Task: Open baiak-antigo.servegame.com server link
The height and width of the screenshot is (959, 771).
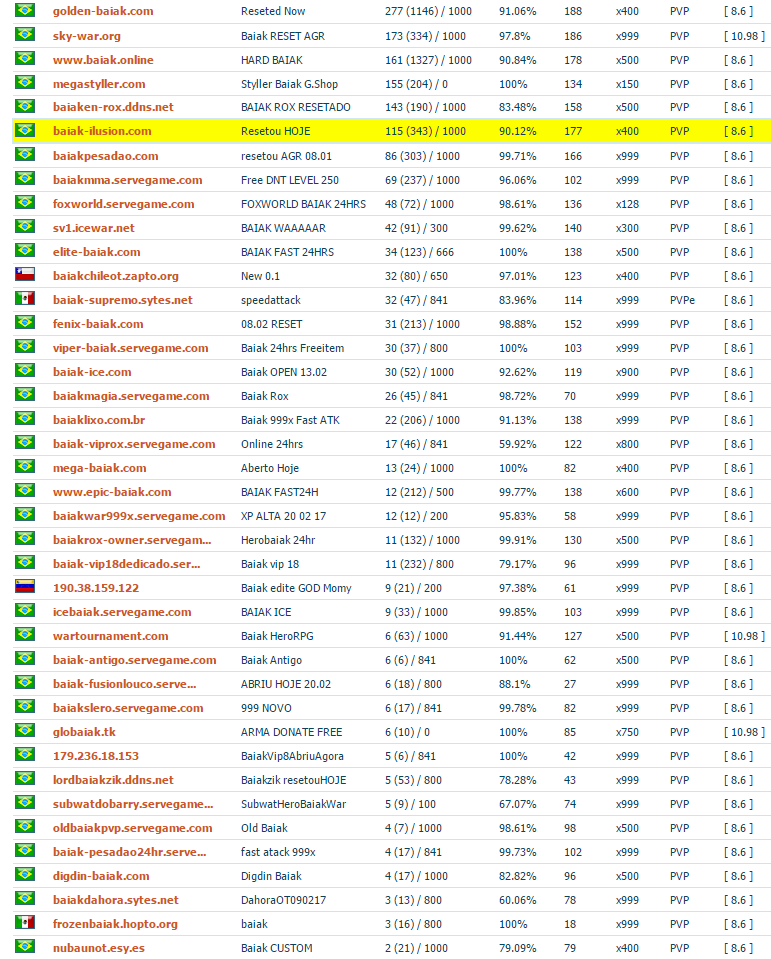Action: point(135,660)
